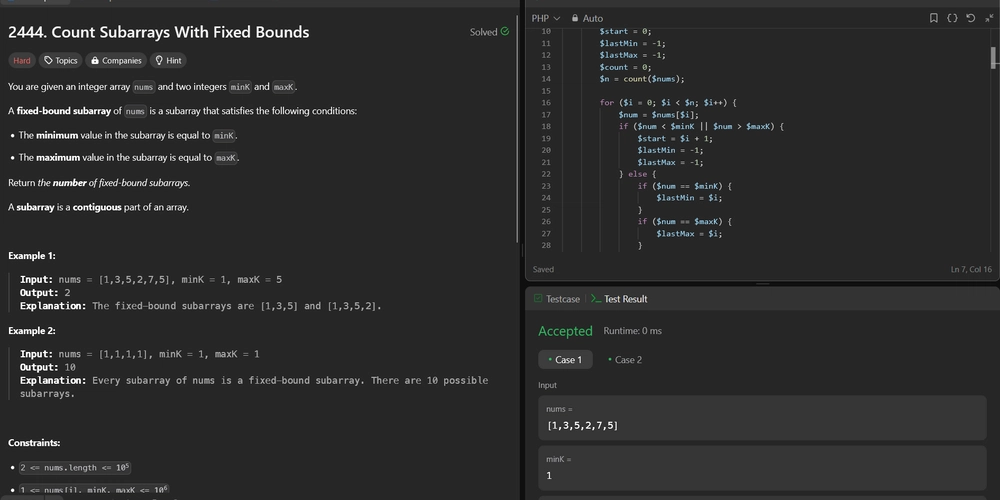Click the 'if ($num == $minK) {' line
The height and width of the screenshot is (500, 1000).
point(684,186)
